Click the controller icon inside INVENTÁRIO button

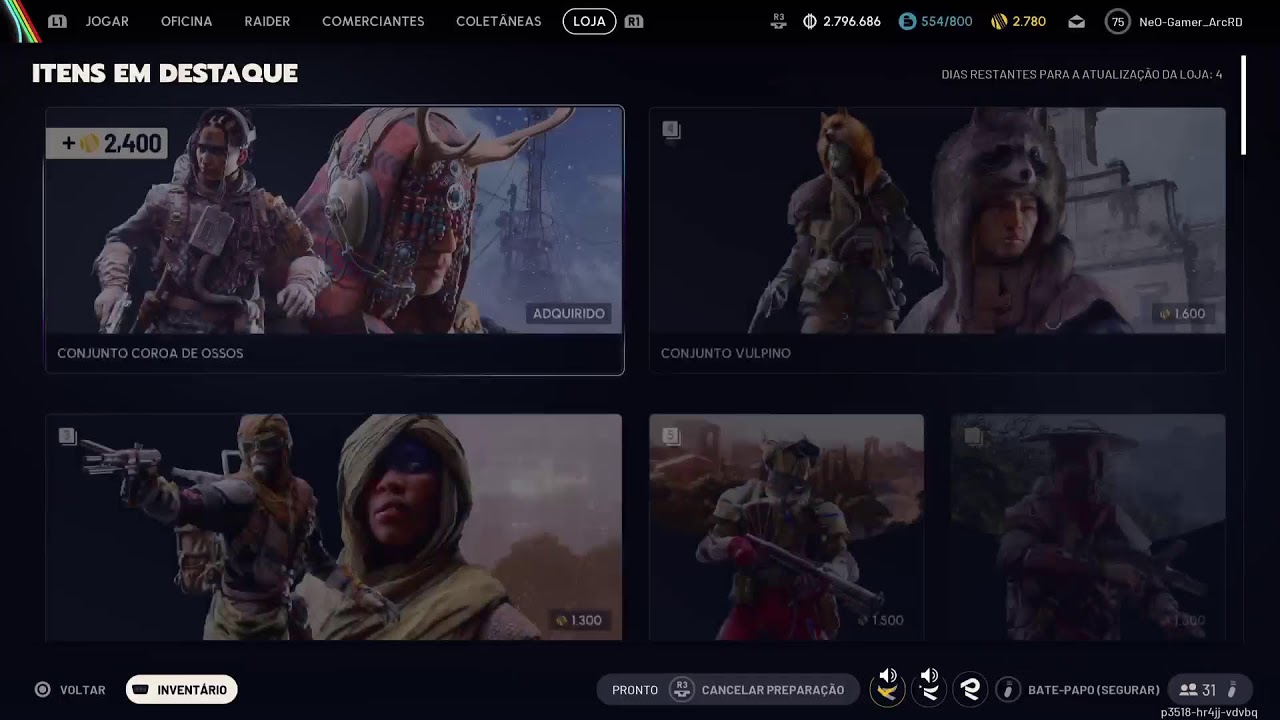click(141, 690)
